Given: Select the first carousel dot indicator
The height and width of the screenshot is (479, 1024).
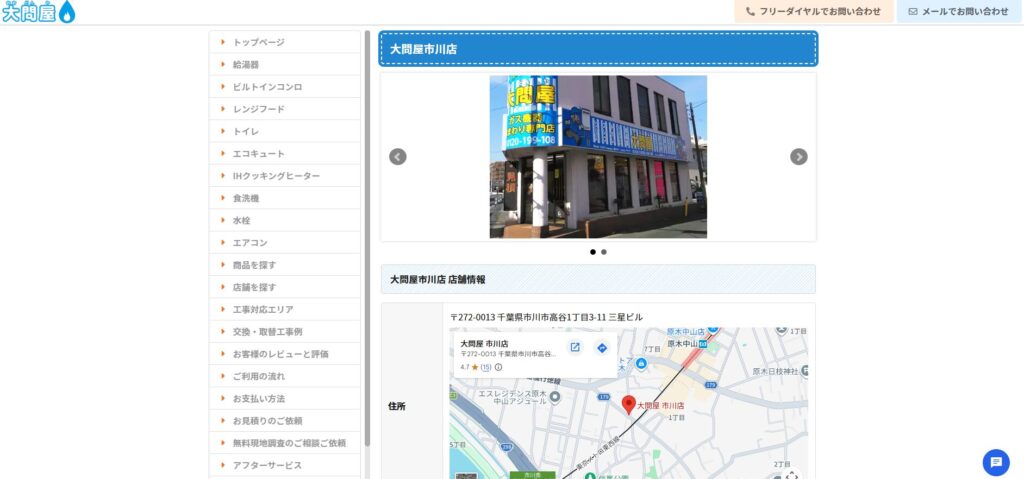Looking at the screenshot, I should pyautogui.click(x=593, y=252).
